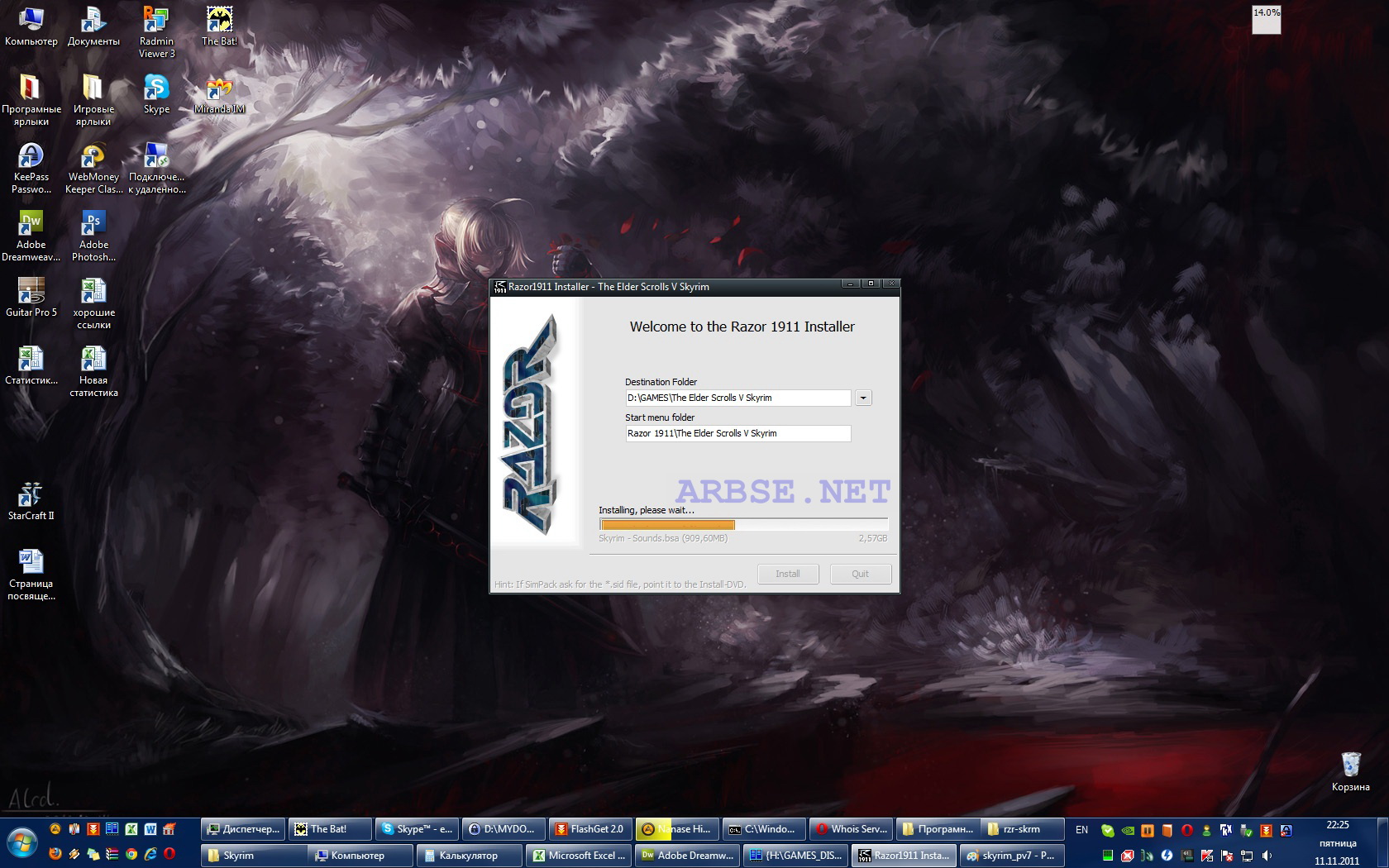This screenshot has width=1389, height=868.
Task: Switch to H:\GAMES_DIS... taskbar button
Action: pyautogui.click(x=795, y=856)
